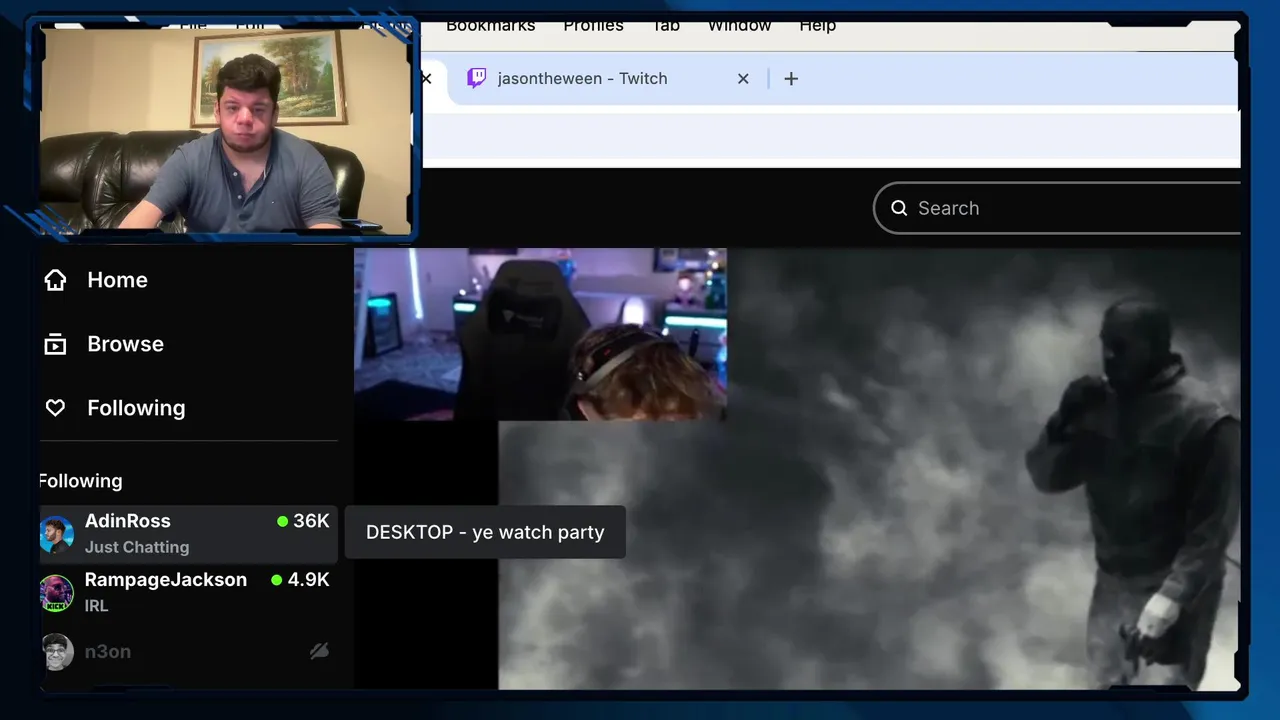Image resolution: width=1280 pixels, height=720 pixels.
Task: Open the Window menu
Action: (x=739, y=26)
